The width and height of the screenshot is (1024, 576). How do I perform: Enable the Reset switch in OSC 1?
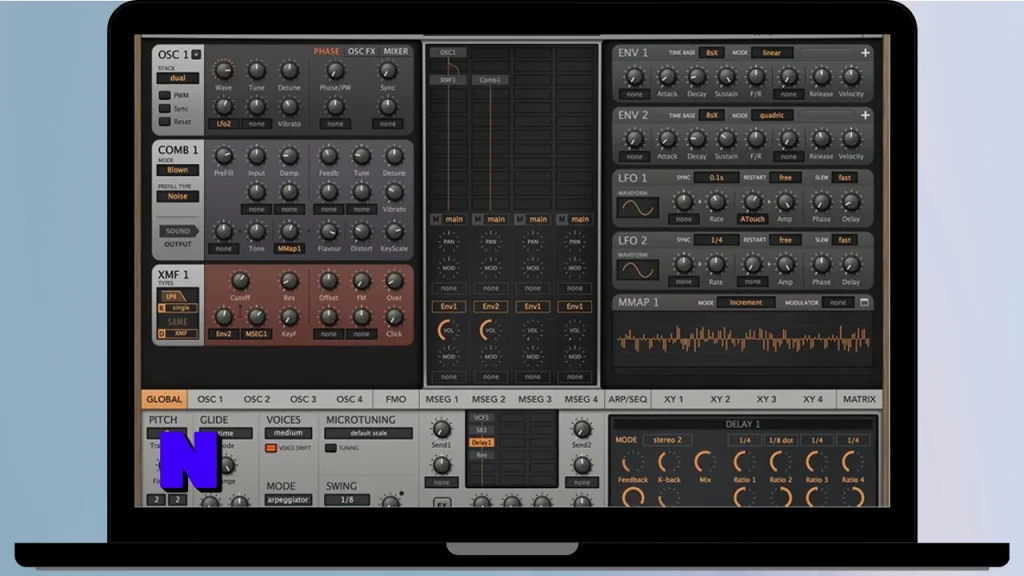(165, 121)
